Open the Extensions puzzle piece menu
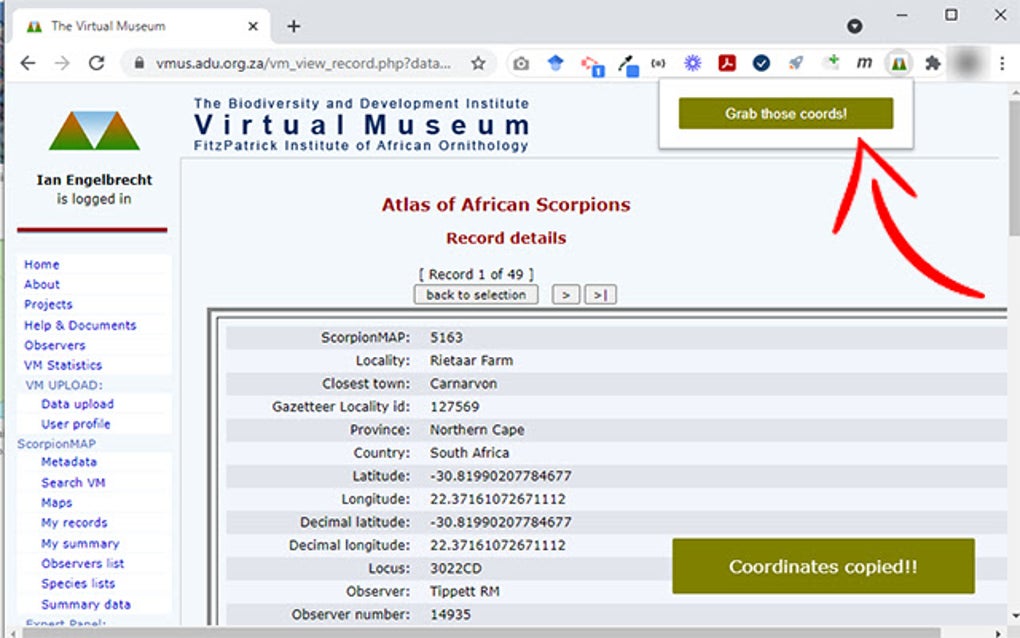The image size is (1020, 638). pos(932,62)
